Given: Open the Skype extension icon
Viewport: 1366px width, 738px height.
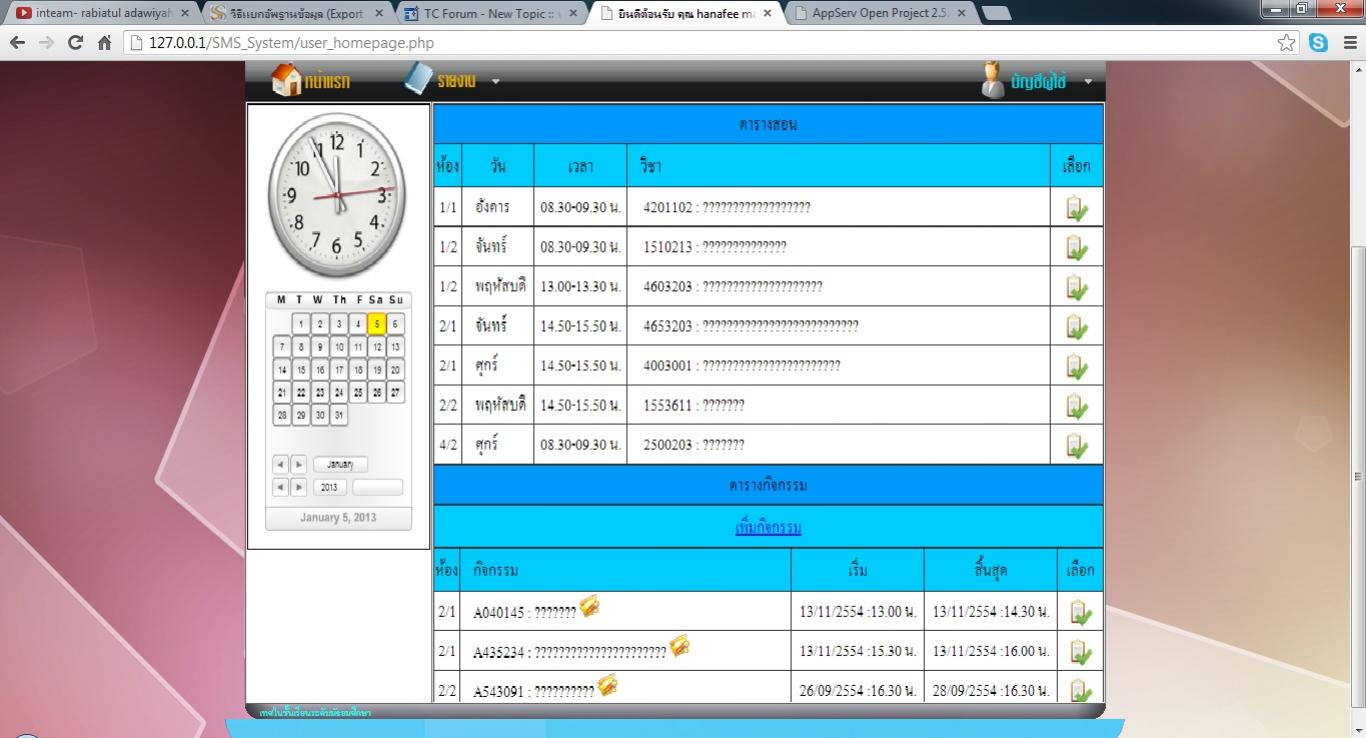Looking at the screenshot, I should [x=1318, y=43].
